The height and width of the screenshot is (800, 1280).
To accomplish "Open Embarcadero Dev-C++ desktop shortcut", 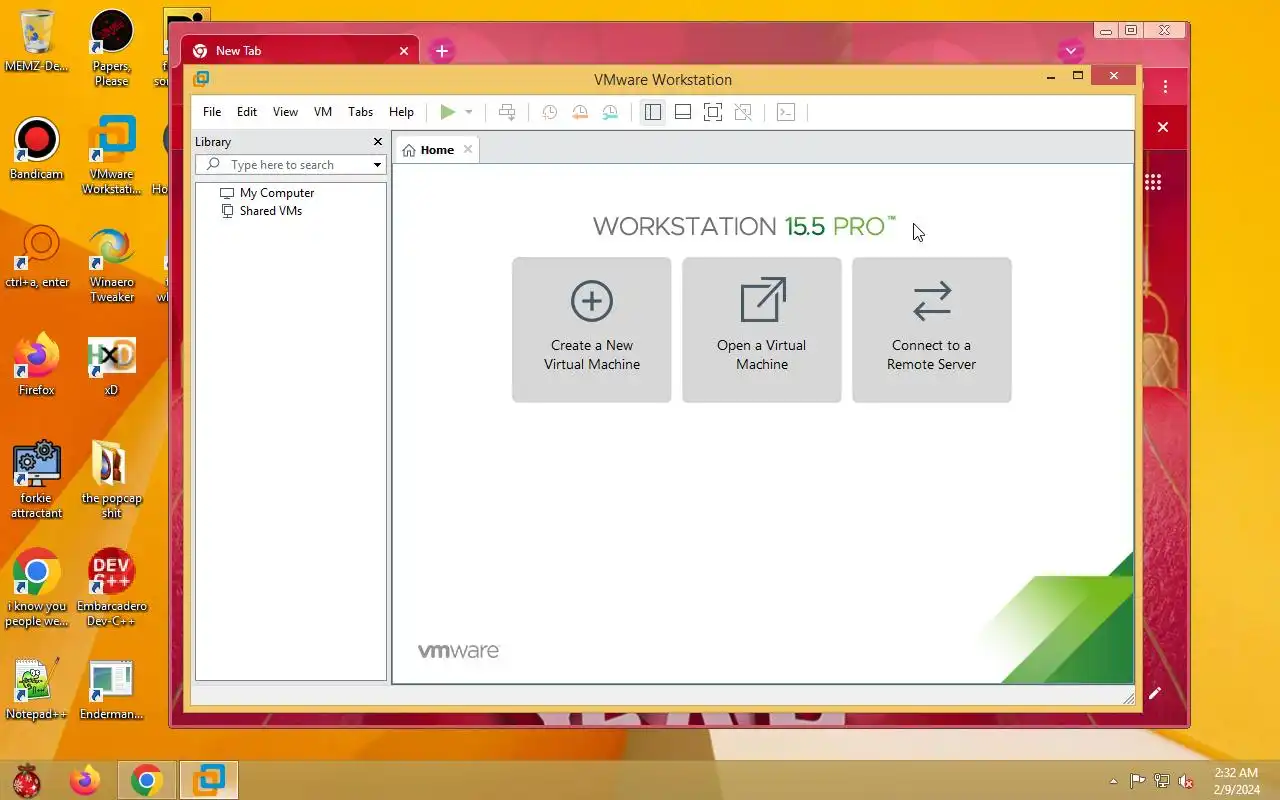I will pos(111,588).
